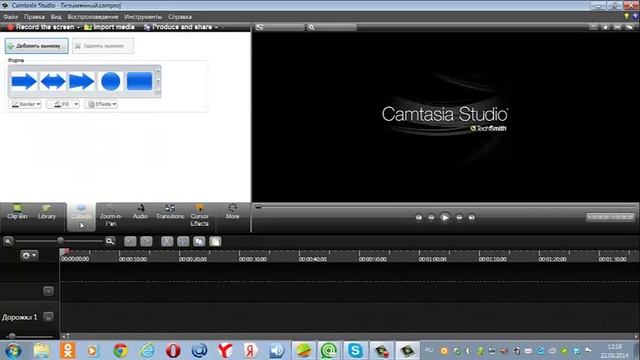Screen dimensions: 640x360
Task: Select the notched arrow callout shape
Action: click(x=81, y=81)
